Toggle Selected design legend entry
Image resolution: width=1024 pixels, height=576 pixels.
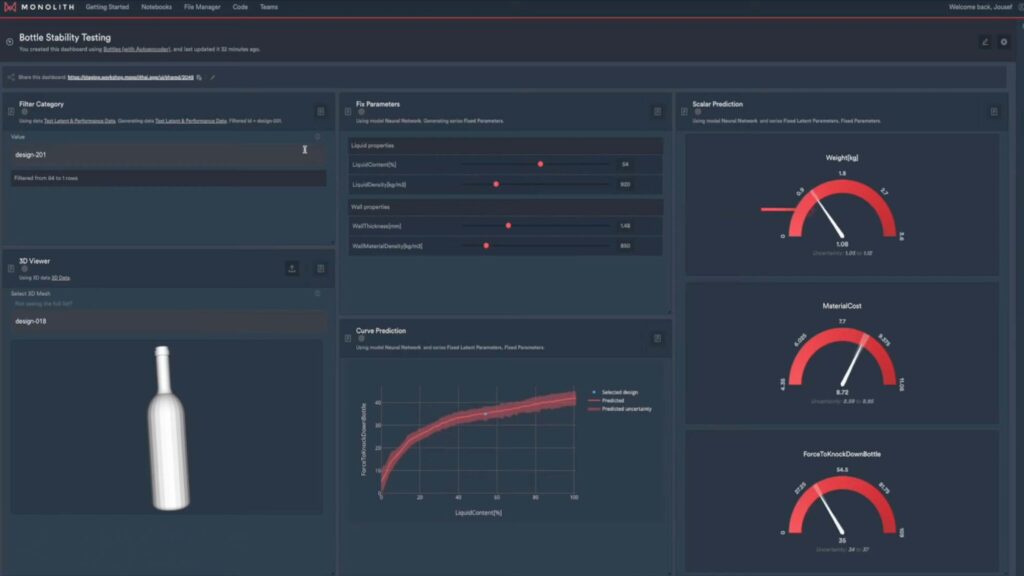[622, 393]
